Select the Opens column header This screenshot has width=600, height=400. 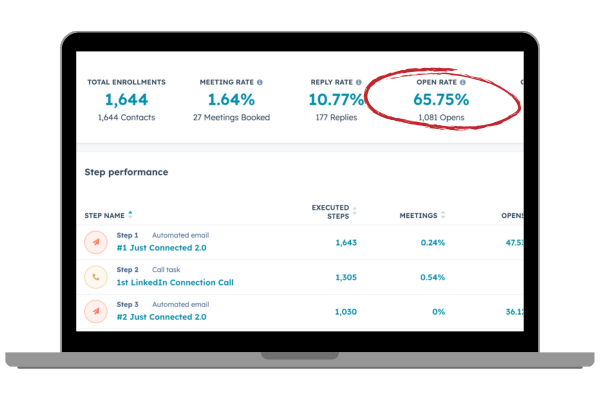click(x=512, y=216)
